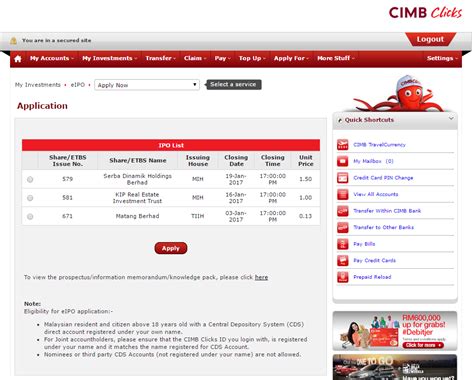Expand the My Accounts menu
The image size is (474, 380).
pos(52,58)
